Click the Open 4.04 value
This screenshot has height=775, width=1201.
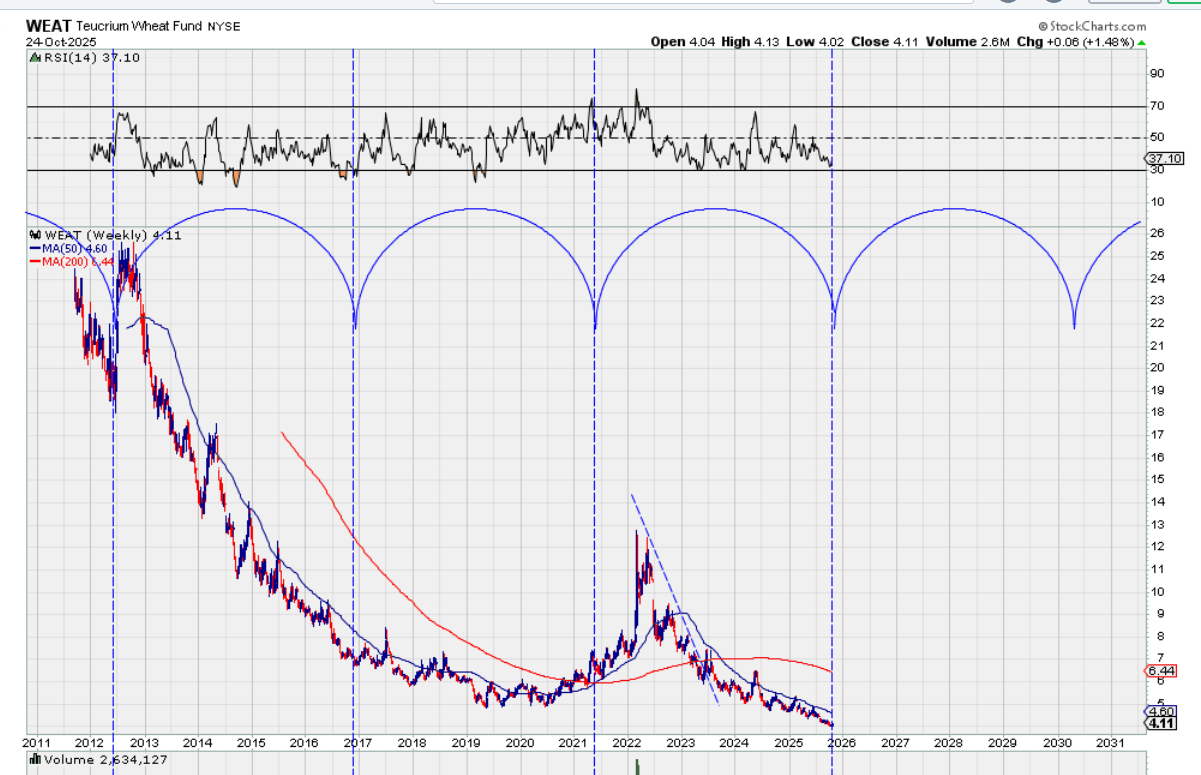pos(681,42)
